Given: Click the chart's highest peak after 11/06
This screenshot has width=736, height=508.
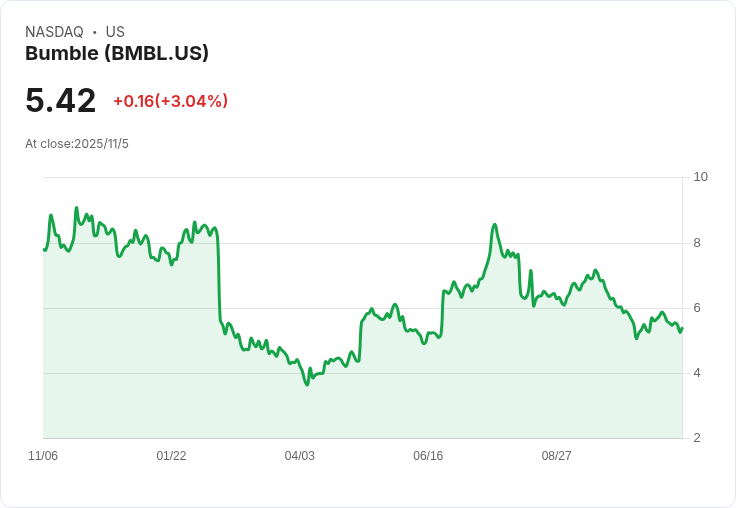Looking at the screenshot, I should click(76, 208).
